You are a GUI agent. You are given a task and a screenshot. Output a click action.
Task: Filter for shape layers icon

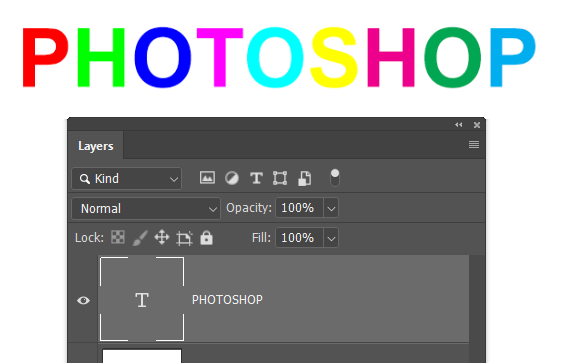point(280,178)
